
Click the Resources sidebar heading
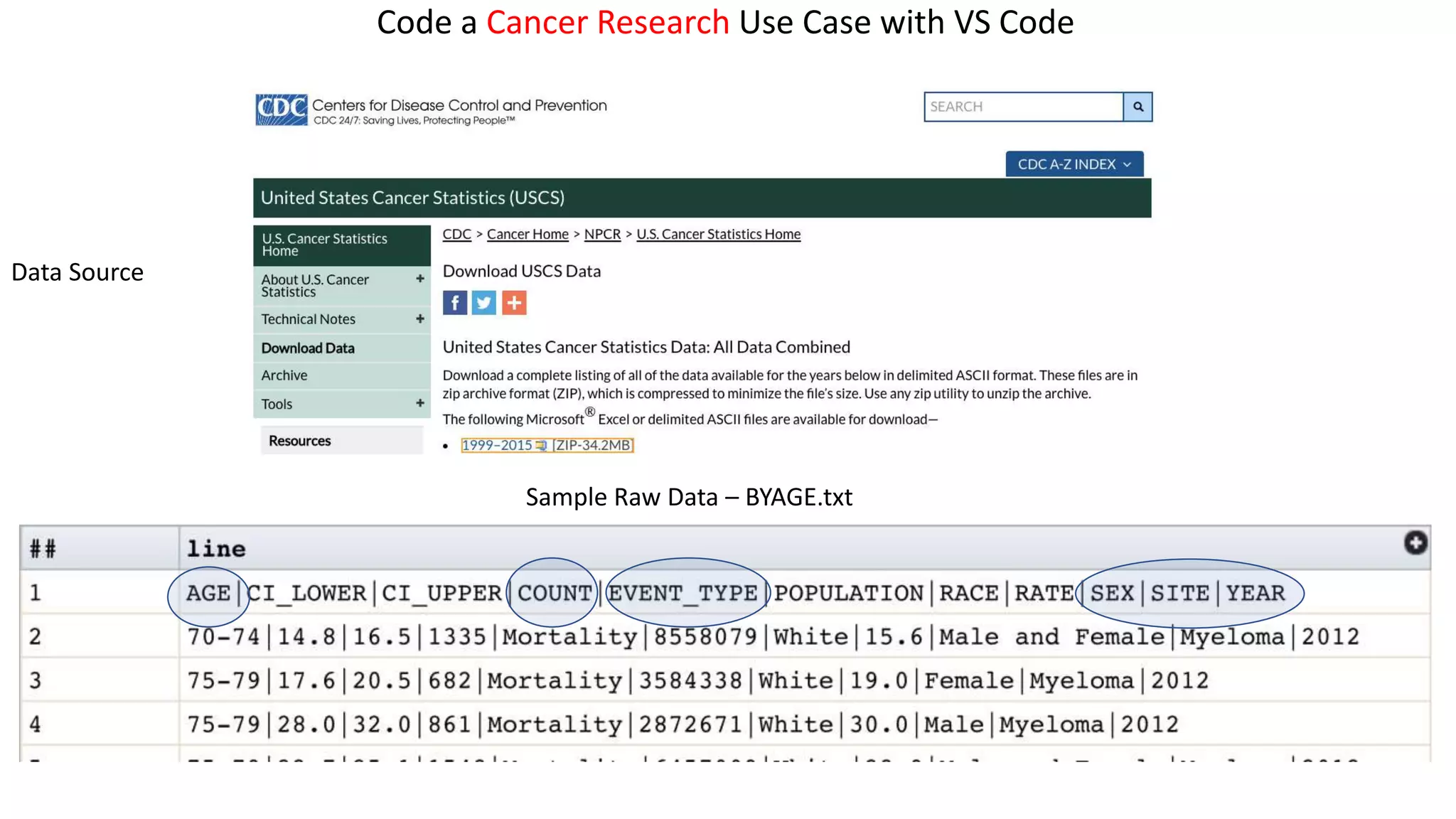point(342,441)
